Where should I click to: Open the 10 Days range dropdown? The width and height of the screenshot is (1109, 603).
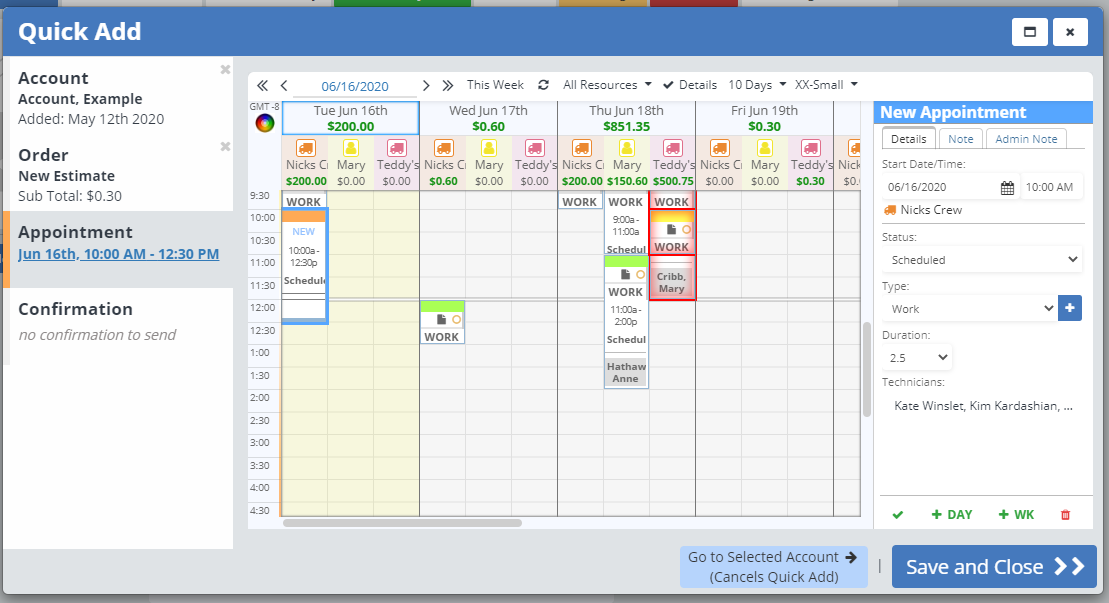tap(756, 85)
